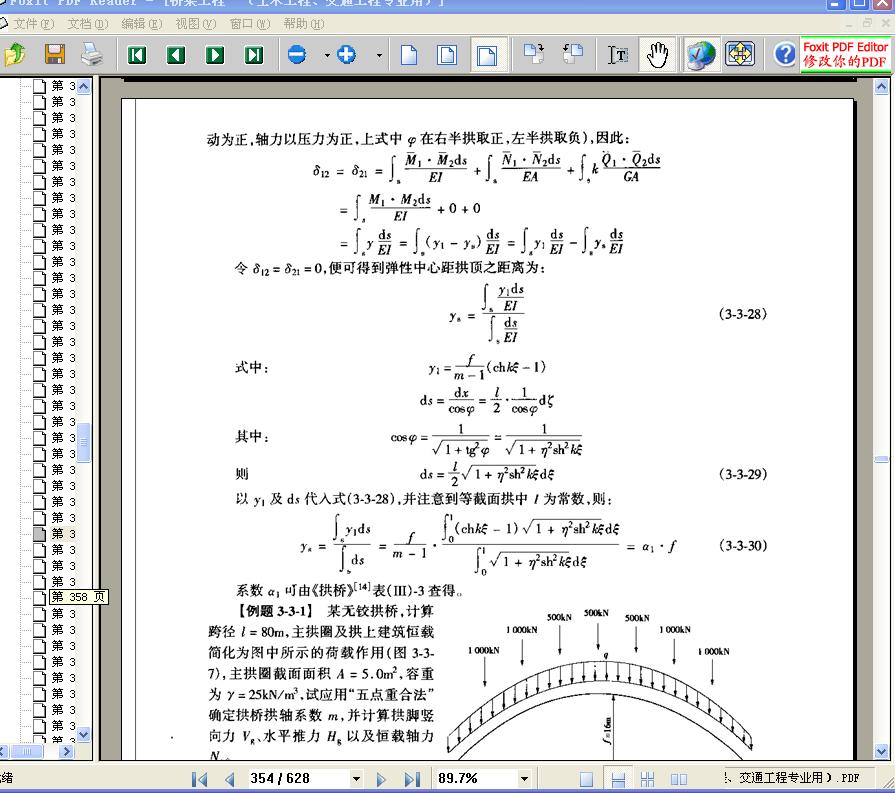Rotate the page counterclockwise
Image resolution: width=895 pixels, height=793 pixels.
(x=573, y=55)
